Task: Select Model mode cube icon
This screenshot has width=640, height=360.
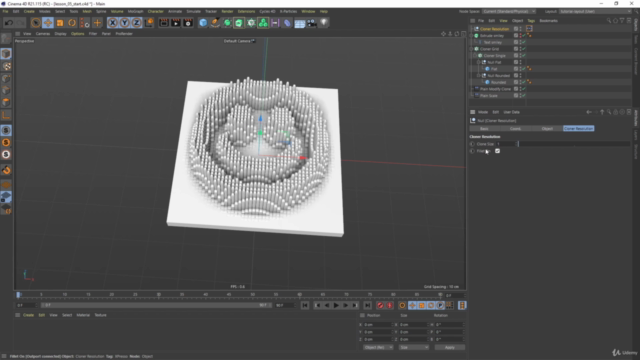Action: [6, 53]
